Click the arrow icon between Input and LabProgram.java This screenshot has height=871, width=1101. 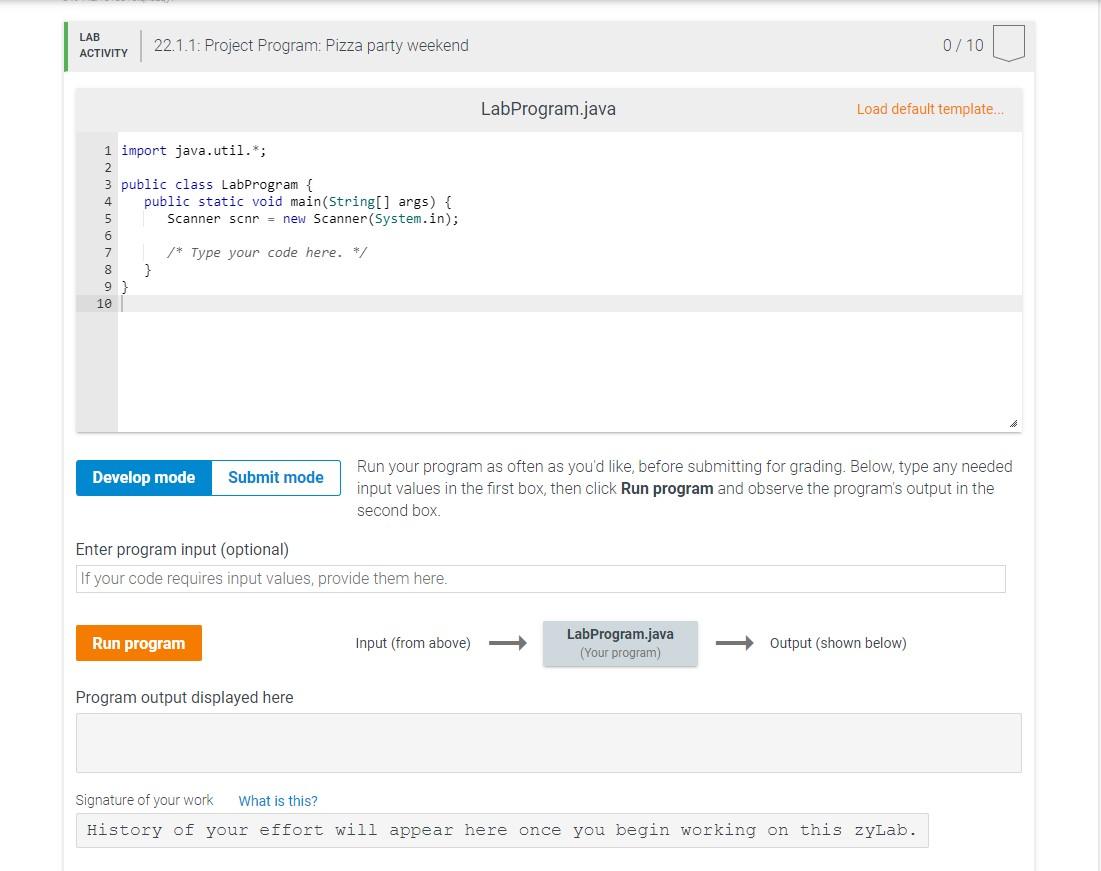506,643
